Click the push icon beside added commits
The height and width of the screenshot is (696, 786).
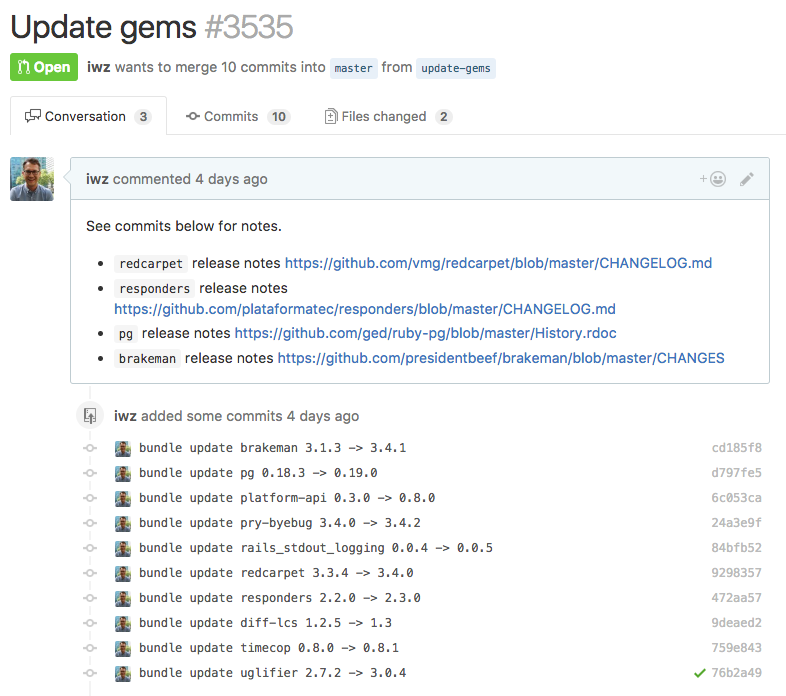[x=90, y=415]
